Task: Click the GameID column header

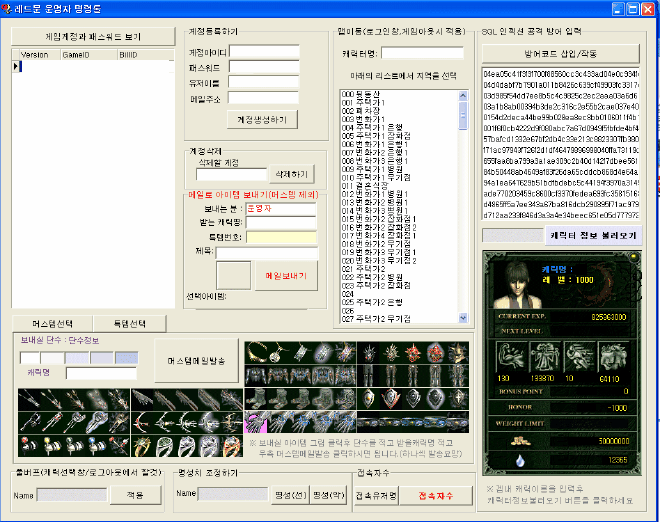Action: point(89,55)
